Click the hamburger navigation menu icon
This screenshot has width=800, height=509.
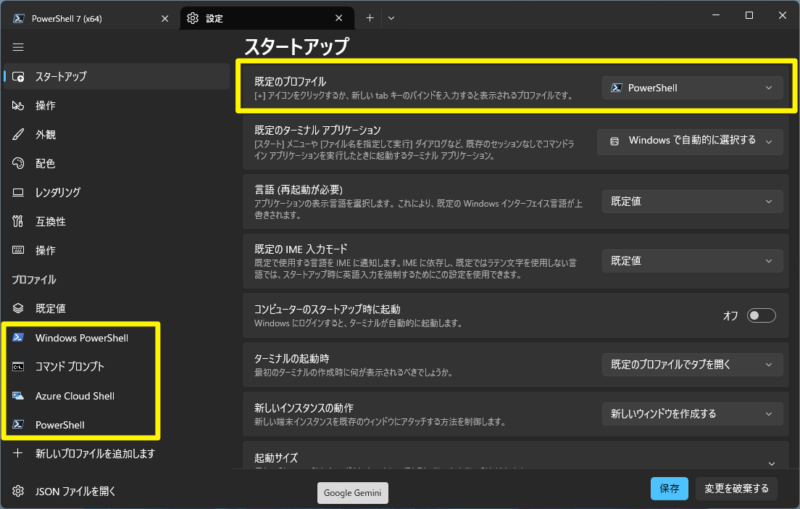click(x=18, y=47)
